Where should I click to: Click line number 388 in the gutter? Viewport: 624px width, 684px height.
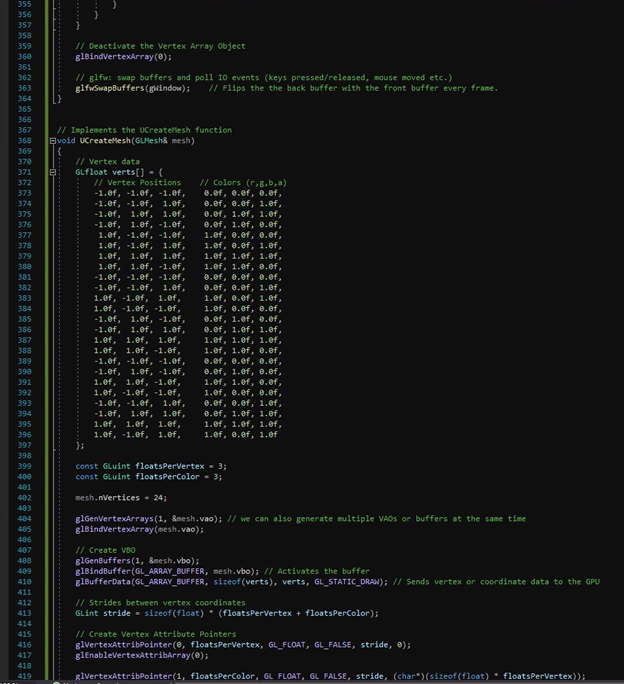point(24,351)
